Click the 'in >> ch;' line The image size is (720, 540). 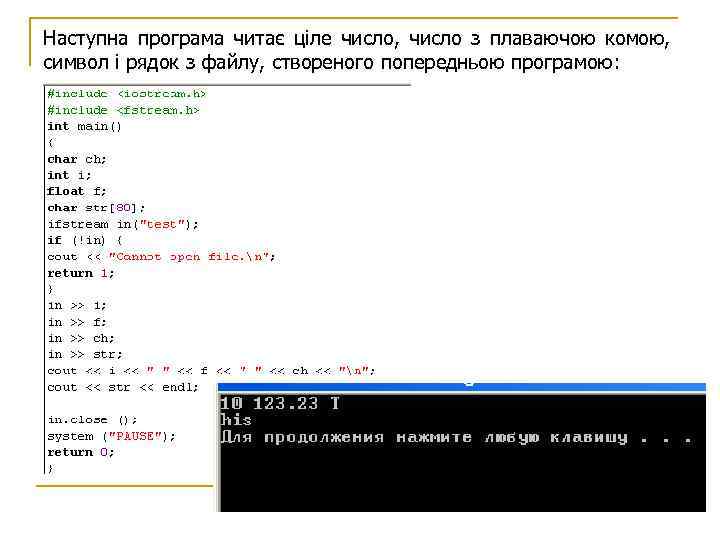81,338
